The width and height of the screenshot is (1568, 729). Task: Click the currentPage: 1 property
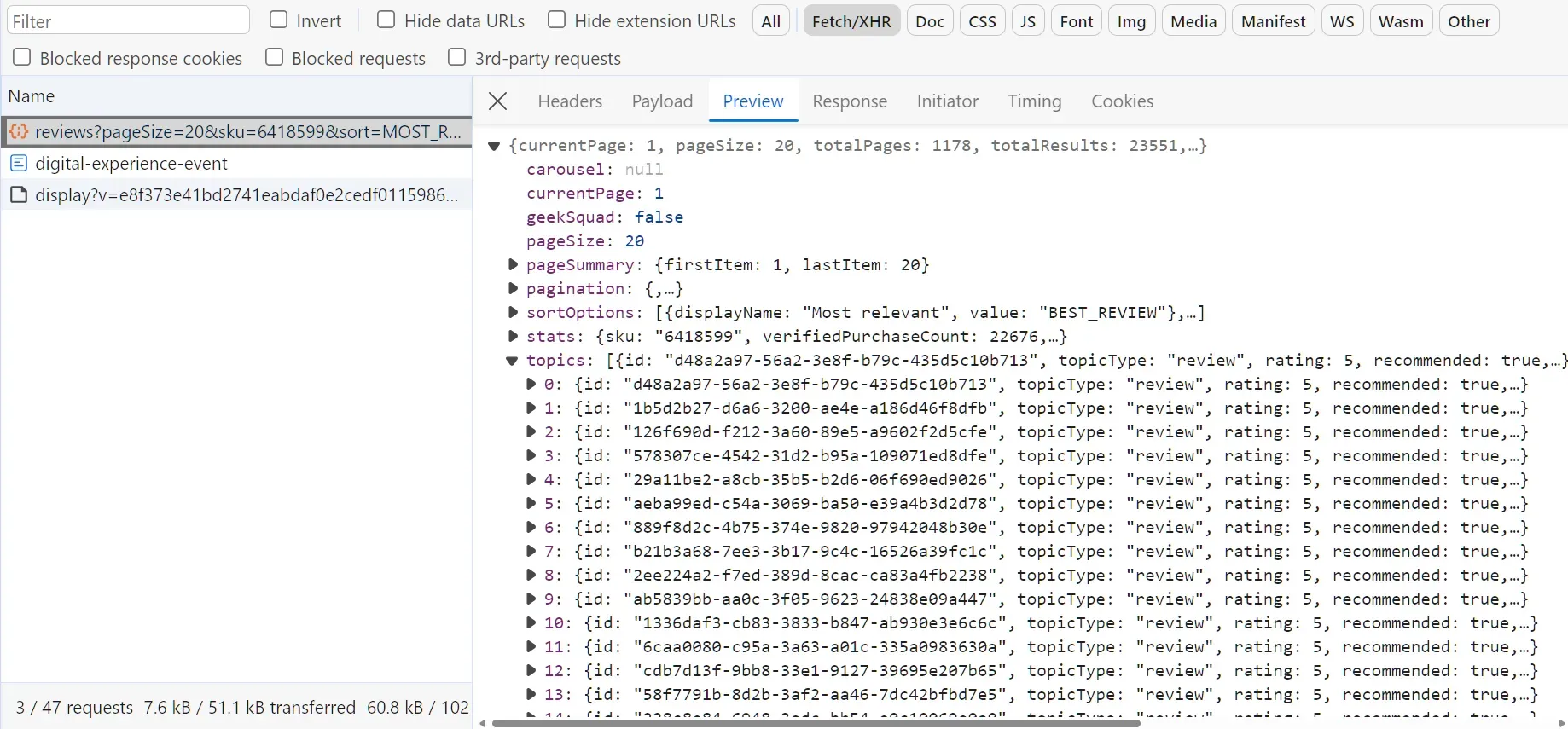click(x=595, y=193)
